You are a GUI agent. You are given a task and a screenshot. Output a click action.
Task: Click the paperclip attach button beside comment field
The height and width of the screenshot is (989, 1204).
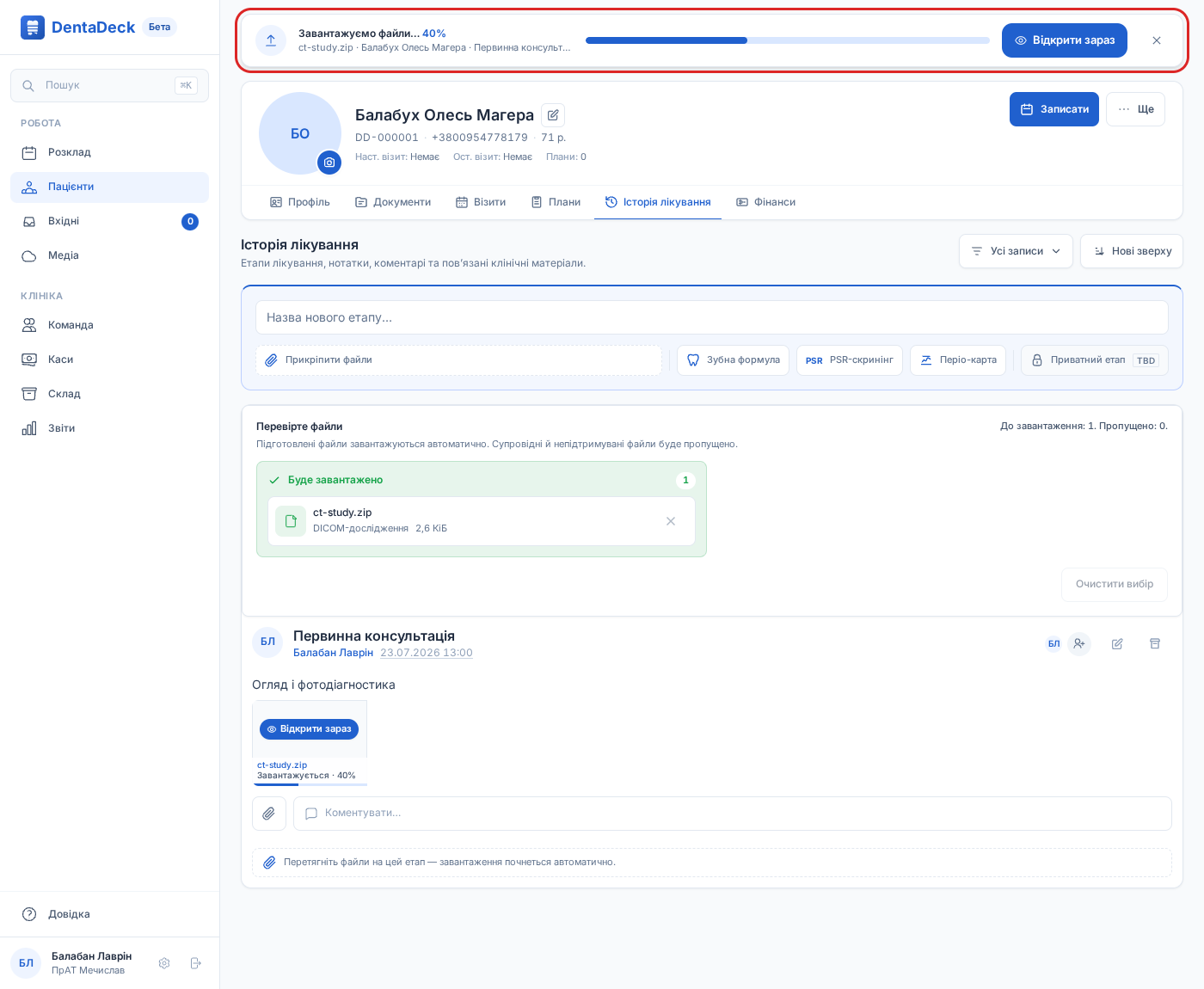coord(269,814)
